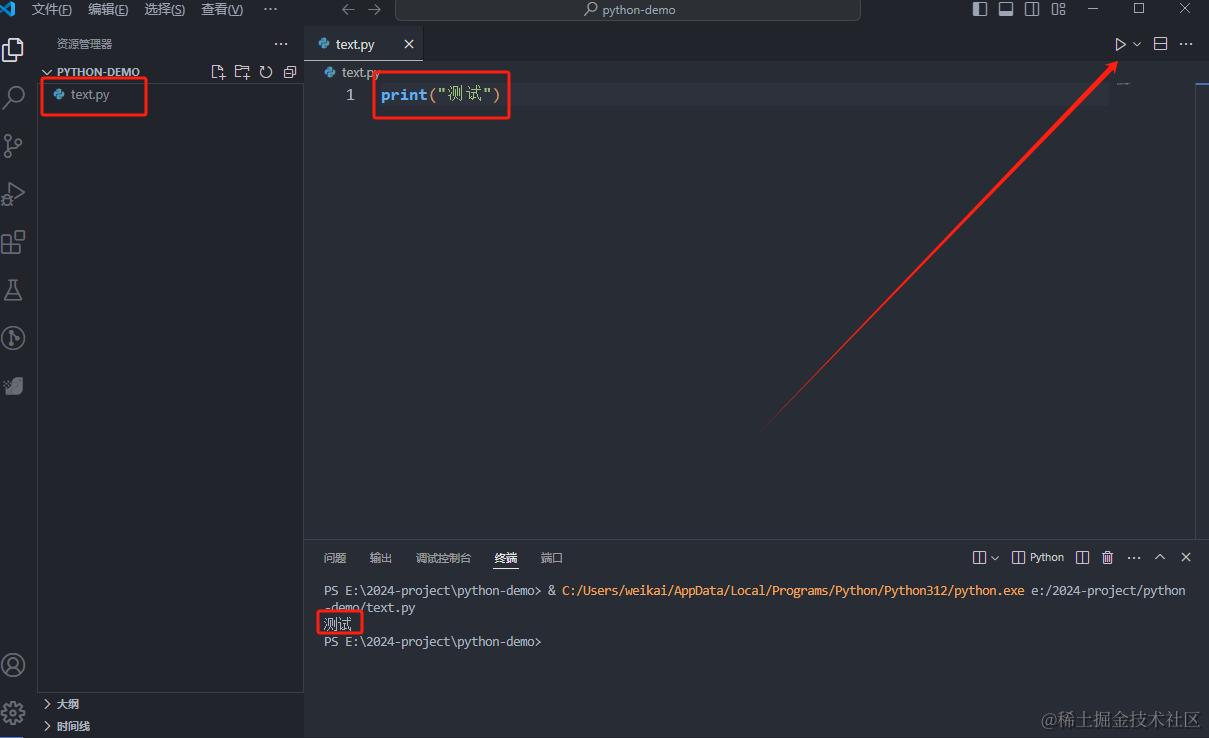The height and width of the screenshot is (738, 1209).
Task: Open the 文件(F) menu
Action: click(52, 9)
